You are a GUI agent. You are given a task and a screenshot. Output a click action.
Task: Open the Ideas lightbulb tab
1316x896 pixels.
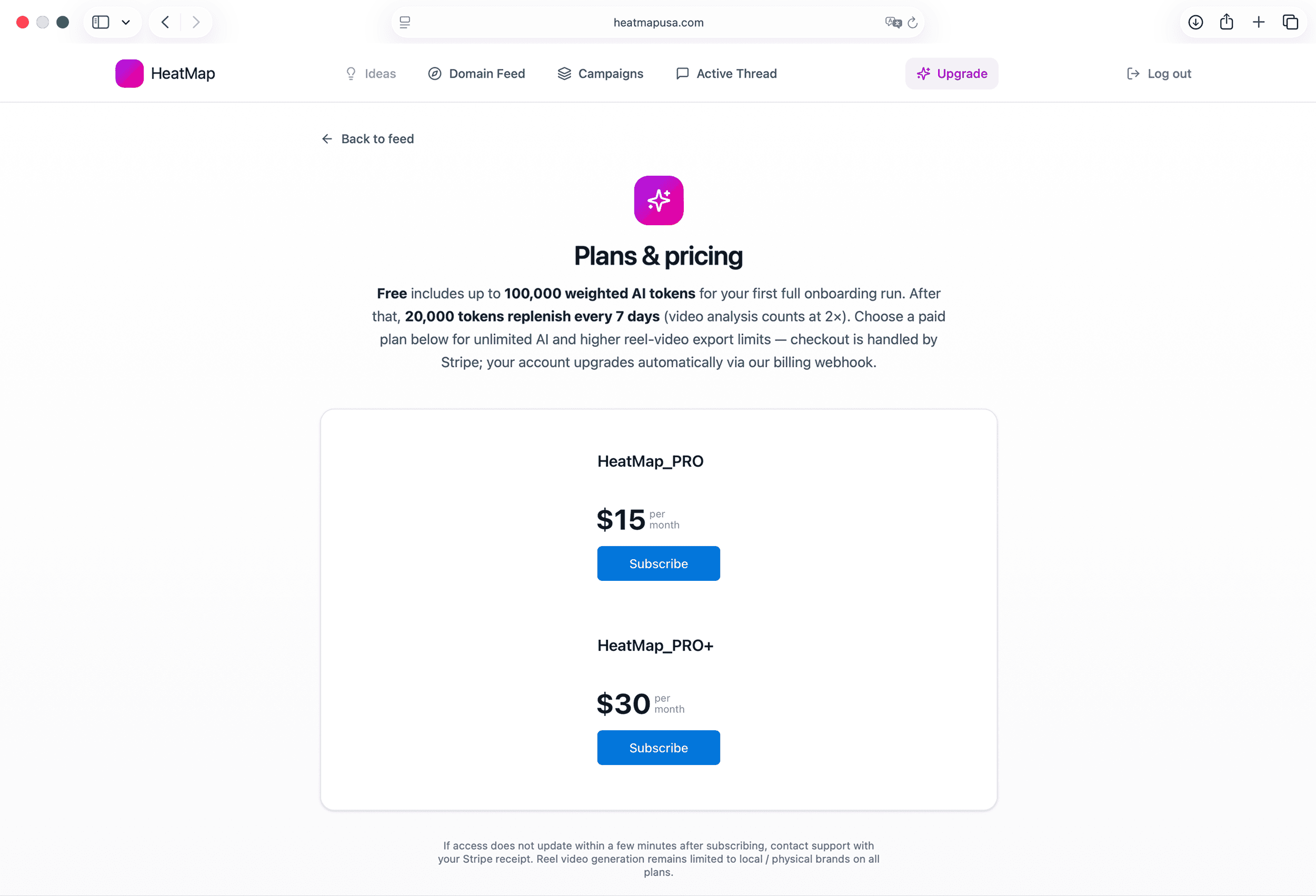tap(371, 74)
